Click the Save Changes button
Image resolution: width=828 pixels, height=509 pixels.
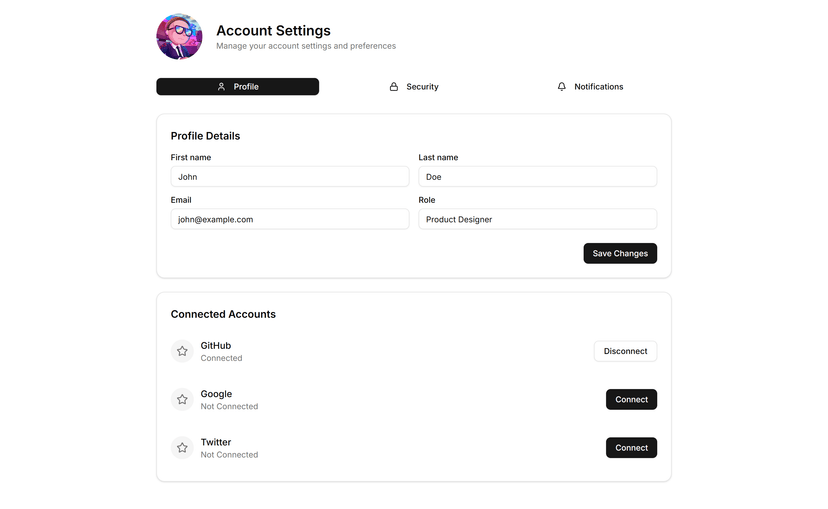tap(620, 253)
